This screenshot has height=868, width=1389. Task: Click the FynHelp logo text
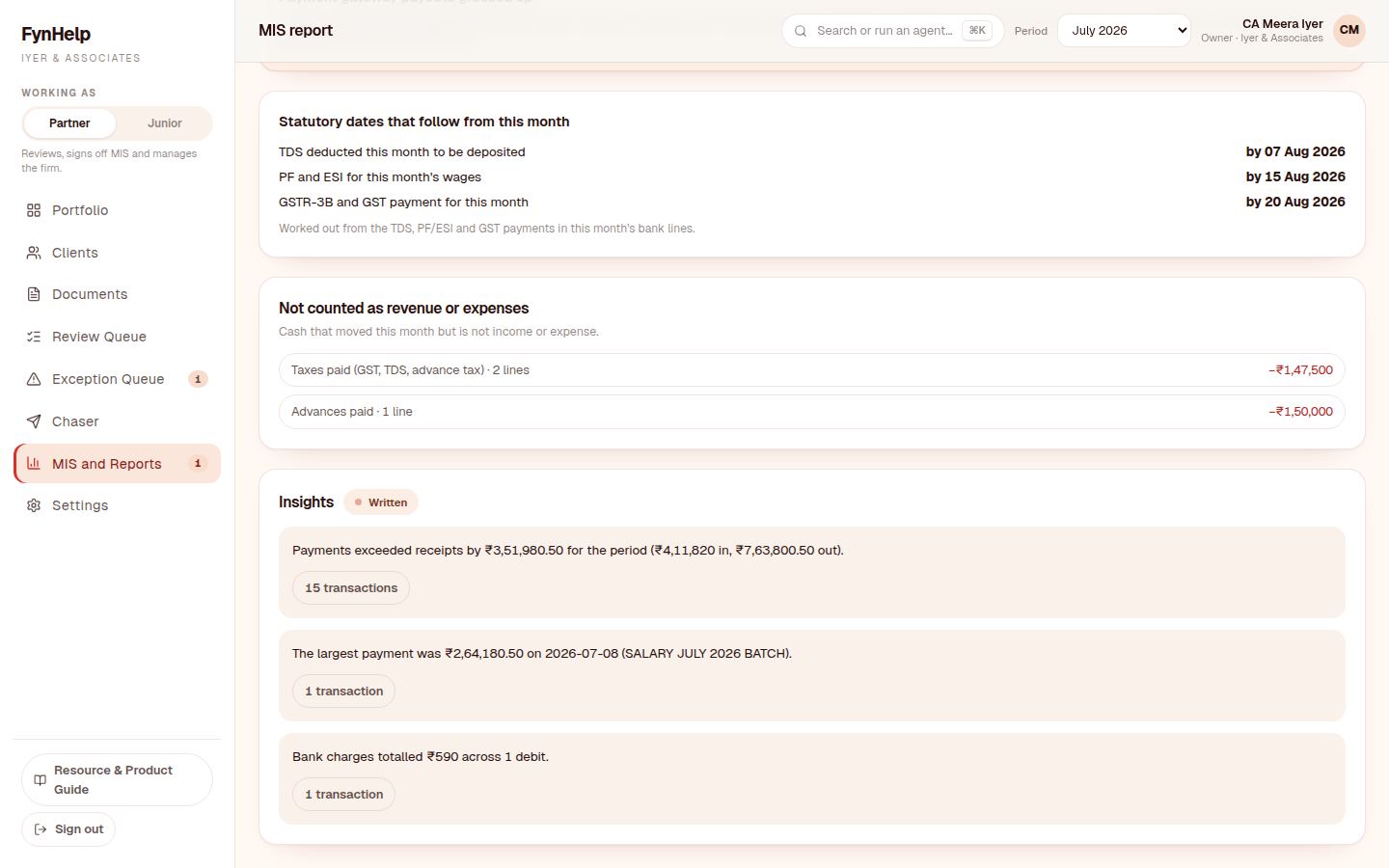coord(56,34)
